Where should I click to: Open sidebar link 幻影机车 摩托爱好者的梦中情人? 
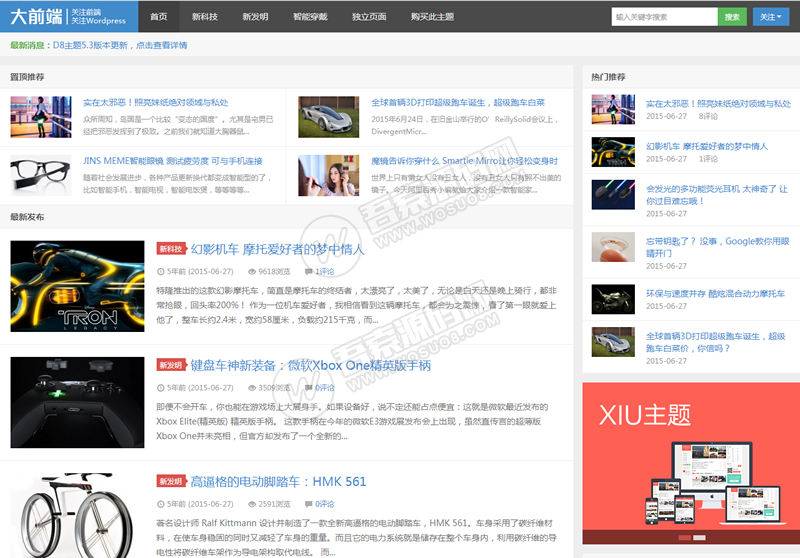(x=707, y=146)
